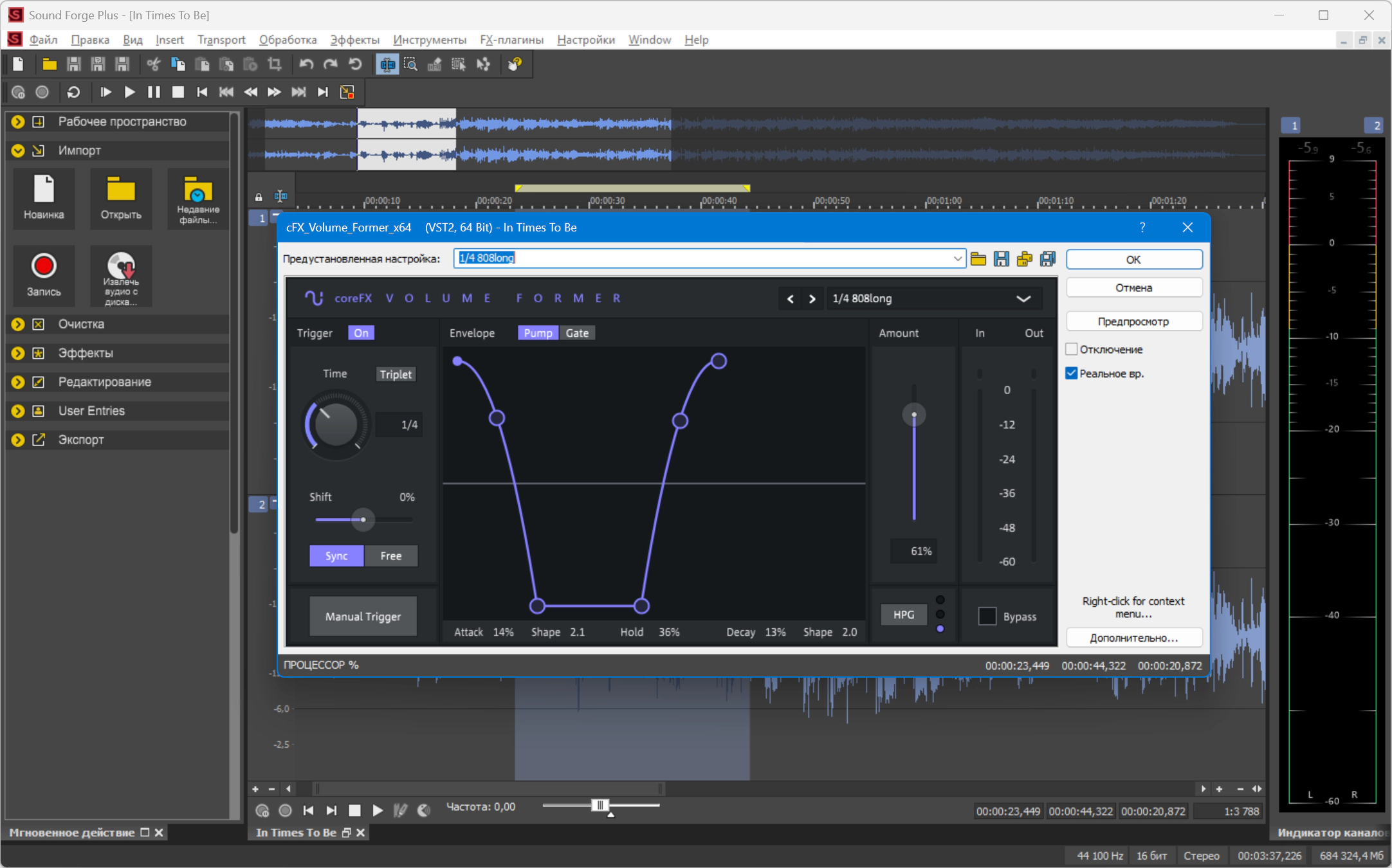Image resolution: width=1392 pixels, height=868 pixels.
Task: Open the Обработка menu
Action: tap(288, 40)
